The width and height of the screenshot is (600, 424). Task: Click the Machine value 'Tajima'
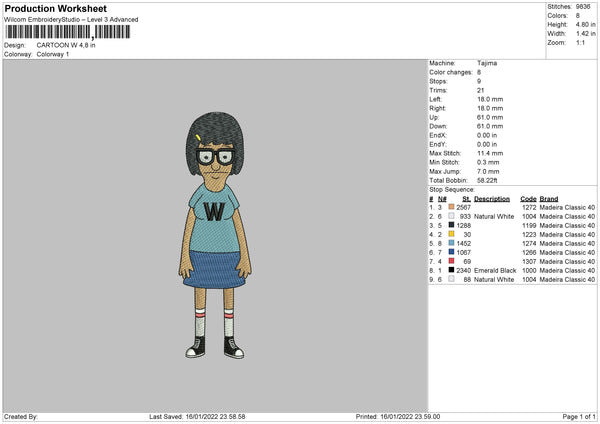[x=487, y=63]
